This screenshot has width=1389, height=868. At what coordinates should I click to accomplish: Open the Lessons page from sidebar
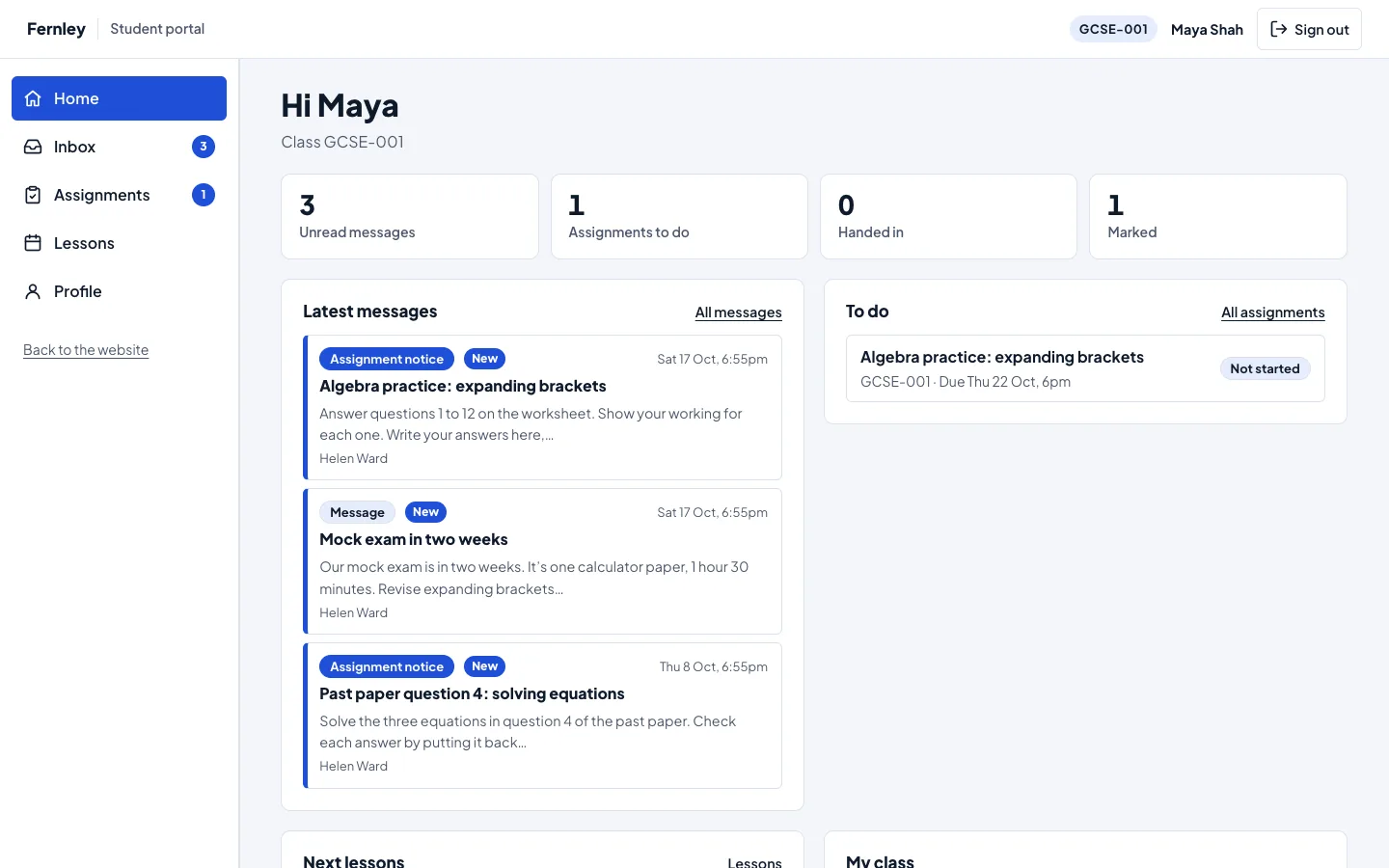pos(119,243)
